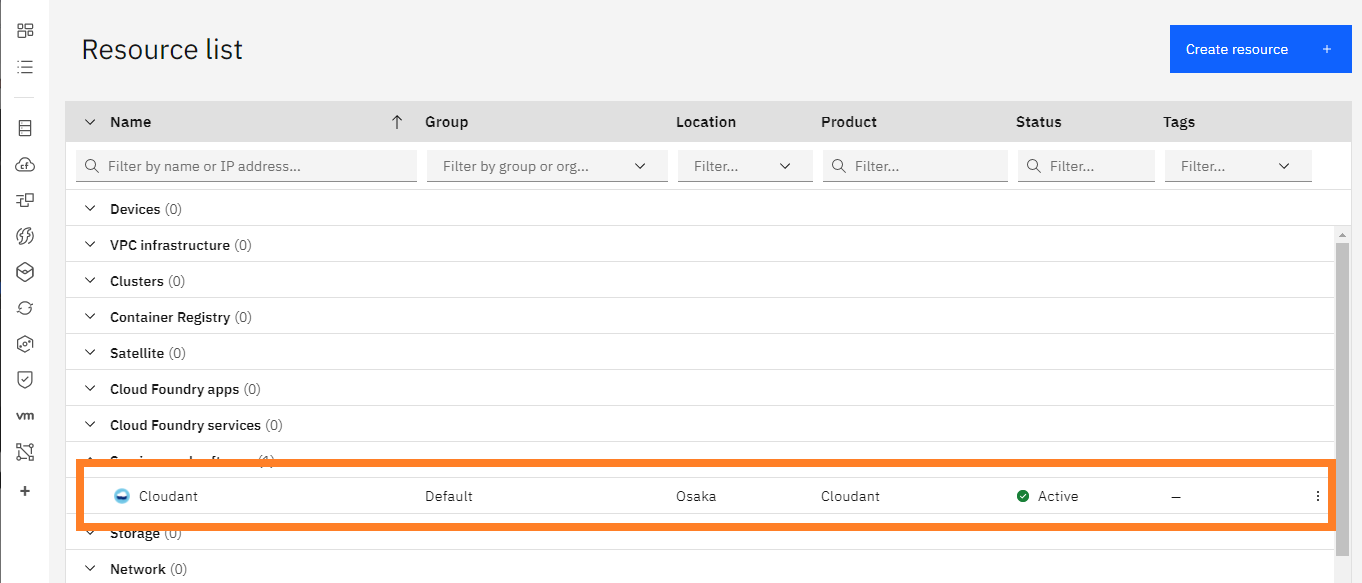This screenshot has width=1362, height=583.
Task: Collapse all groups using the Name header chevron
Action: [x=90, y=122]
